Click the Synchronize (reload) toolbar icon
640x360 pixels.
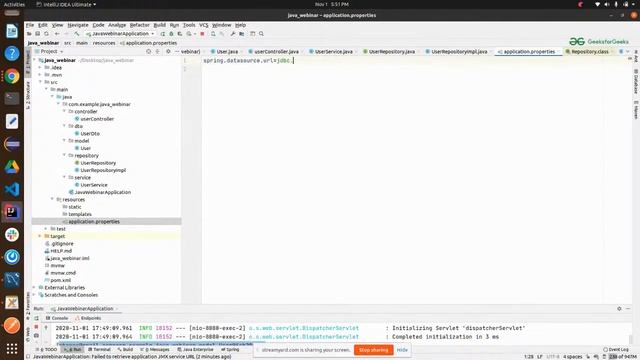[47, 34]
